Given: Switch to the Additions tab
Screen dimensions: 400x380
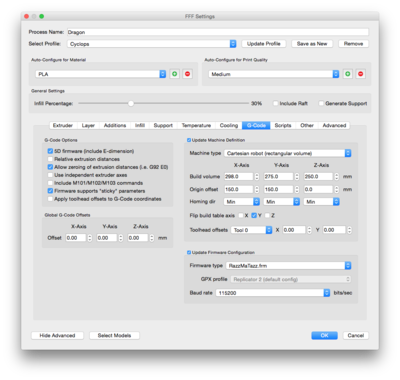Looking at the screenshot, I should (x=115, y=125).
